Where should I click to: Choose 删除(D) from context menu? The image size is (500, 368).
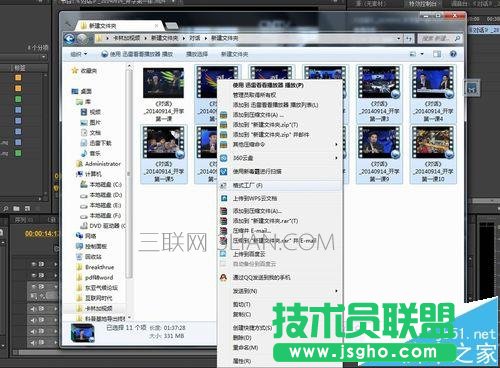[242, 338]
